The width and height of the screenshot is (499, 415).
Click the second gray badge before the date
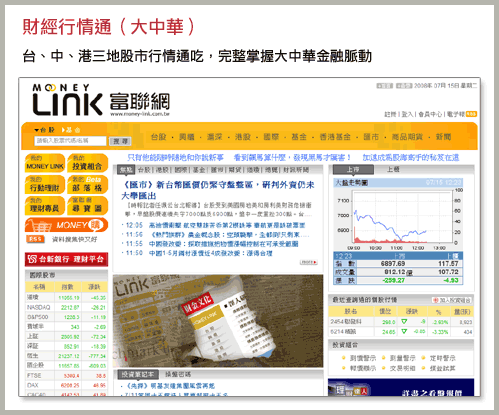point(404,86)
